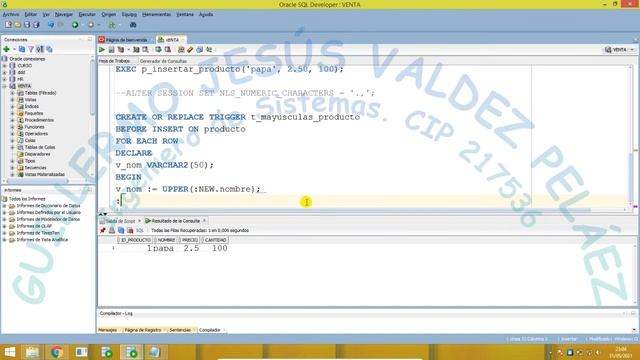Click the Filter funnel icon in Conexiones panel
This screenshot has width=640, height=360.
click(x=31, y=49)
